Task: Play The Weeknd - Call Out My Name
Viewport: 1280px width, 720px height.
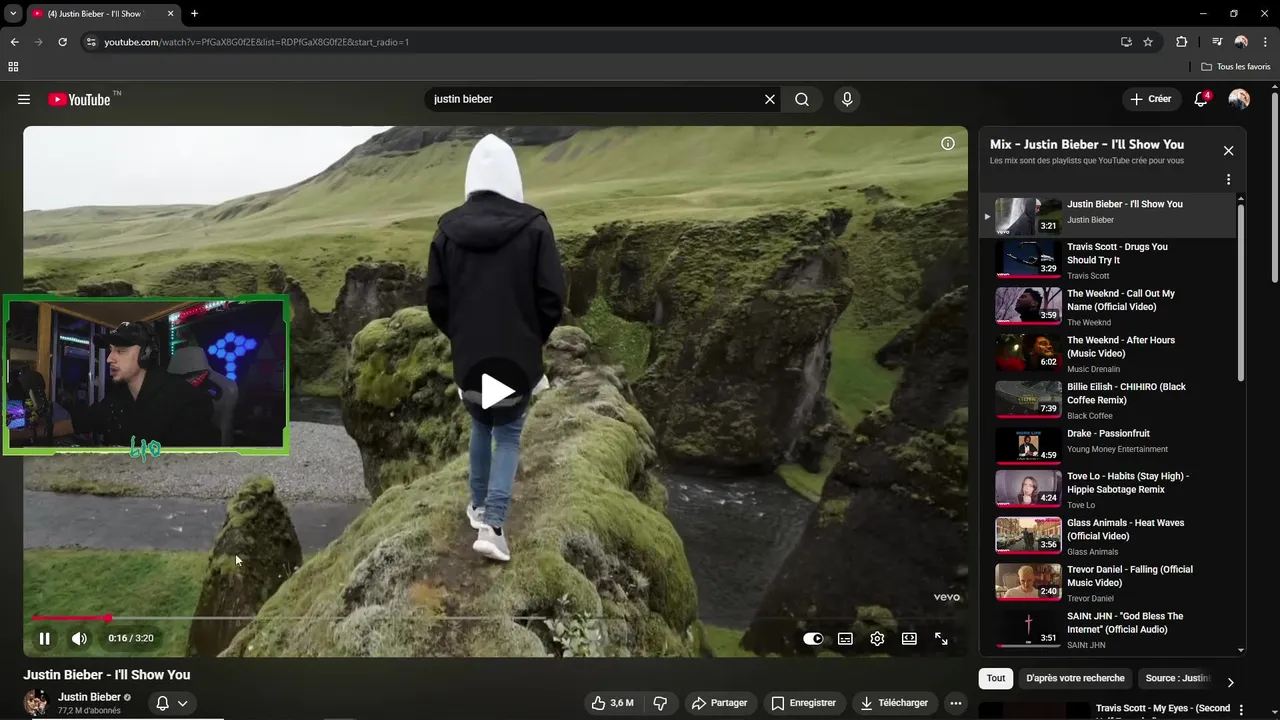Action: 1108,307
